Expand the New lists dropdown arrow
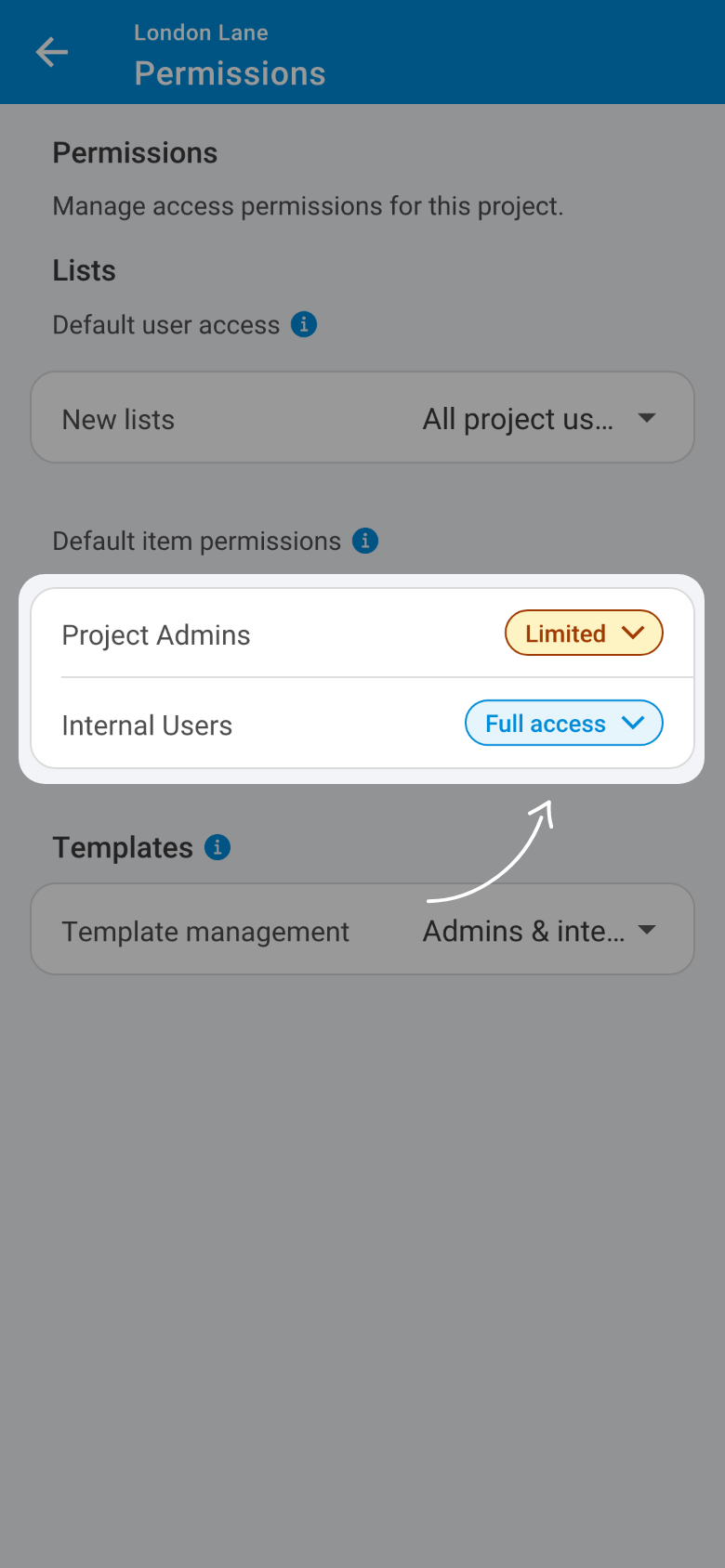The height and width of the screenshot is (1568, 725). tap(647, 418)
